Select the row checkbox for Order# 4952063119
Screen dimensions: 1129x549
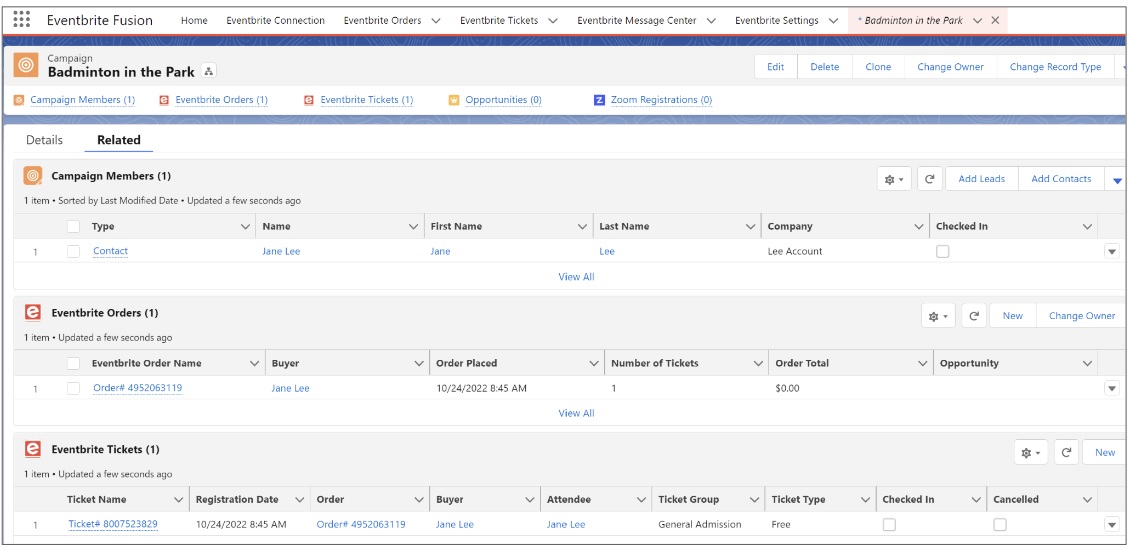point(73,388)
